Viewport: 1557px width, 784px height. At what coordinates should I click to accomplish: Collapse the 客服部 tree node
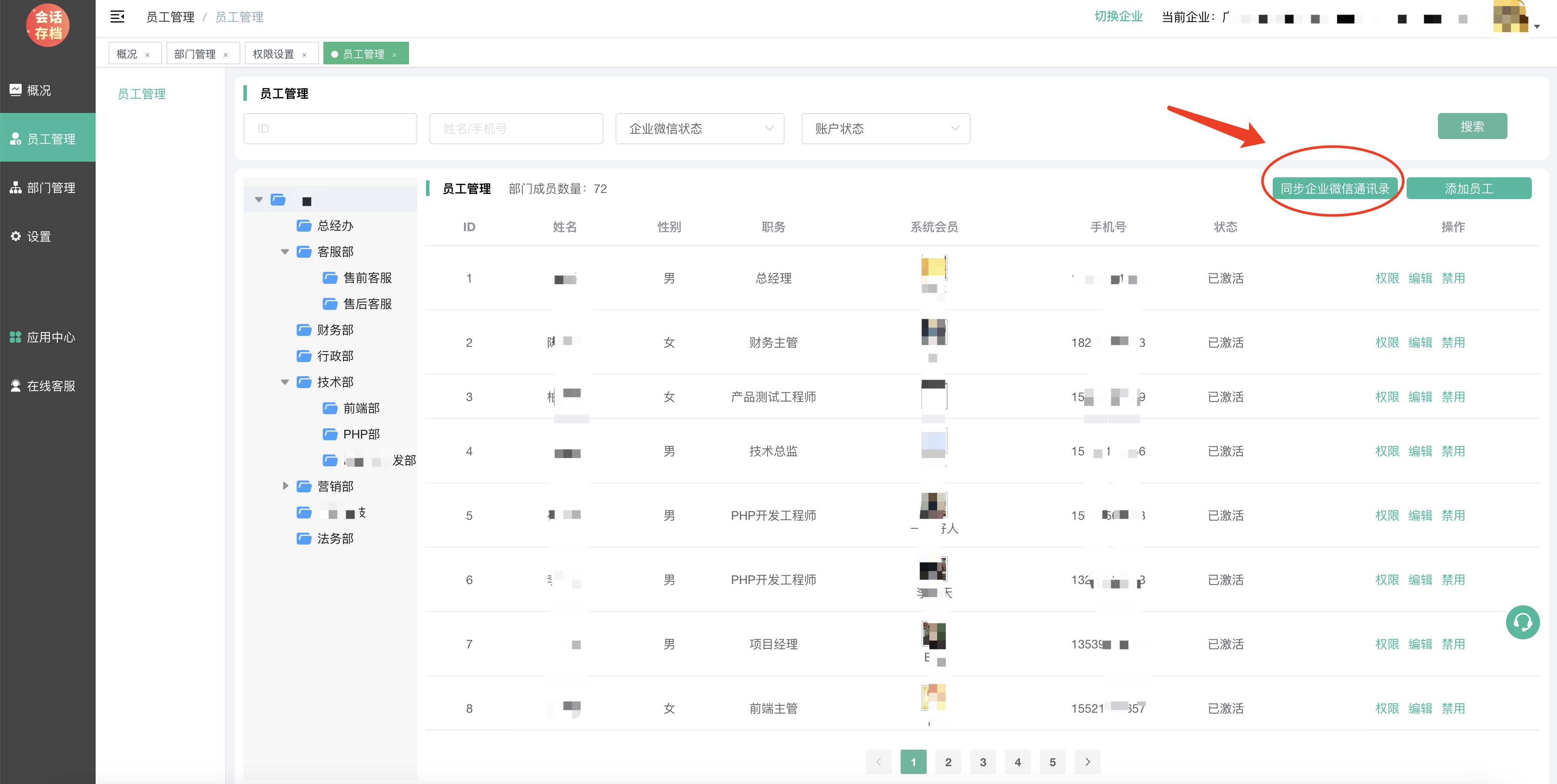pyautogui.click(x=285, y=252)
